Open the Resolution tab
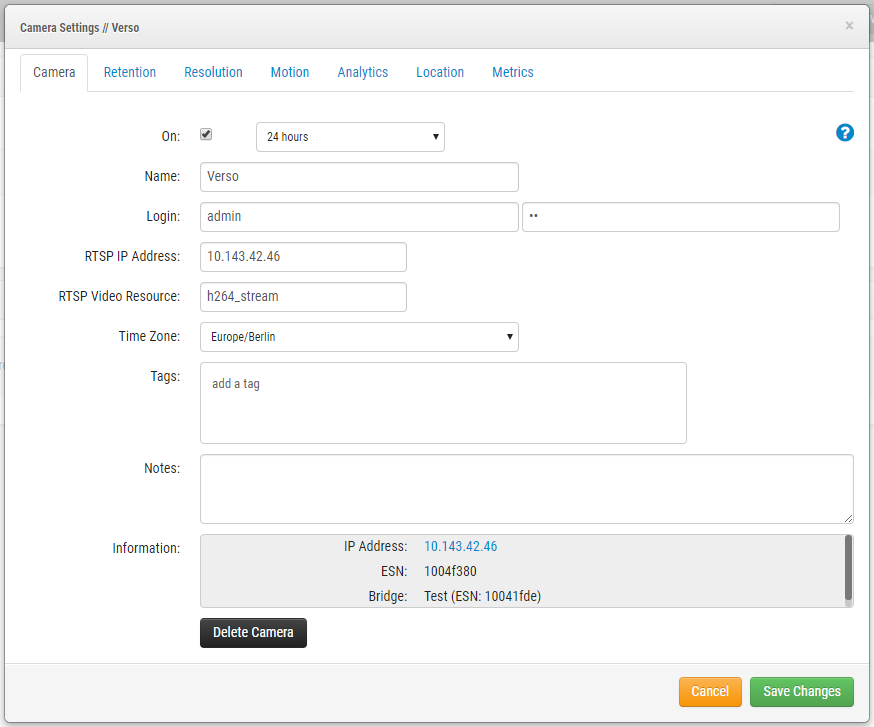Viewport: 874px width, 727px height. [213, 72]
